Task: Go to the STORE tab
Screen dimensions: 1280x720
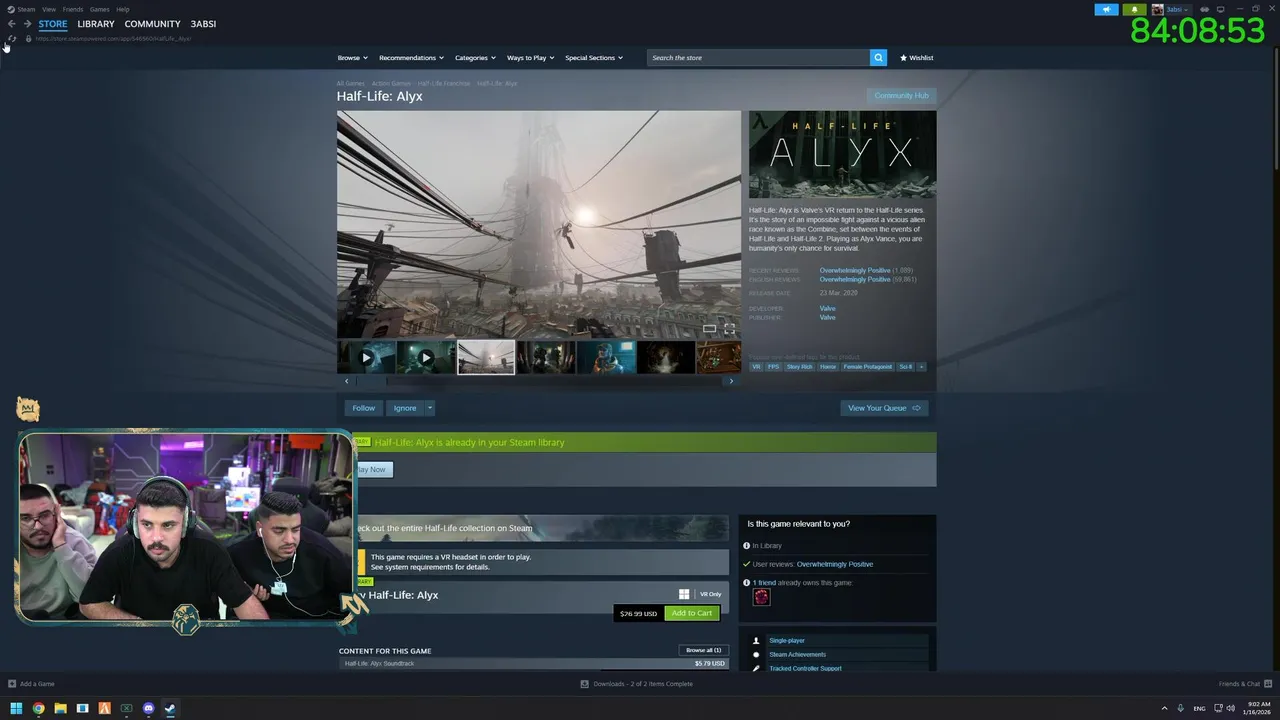Action: point(53,24)
